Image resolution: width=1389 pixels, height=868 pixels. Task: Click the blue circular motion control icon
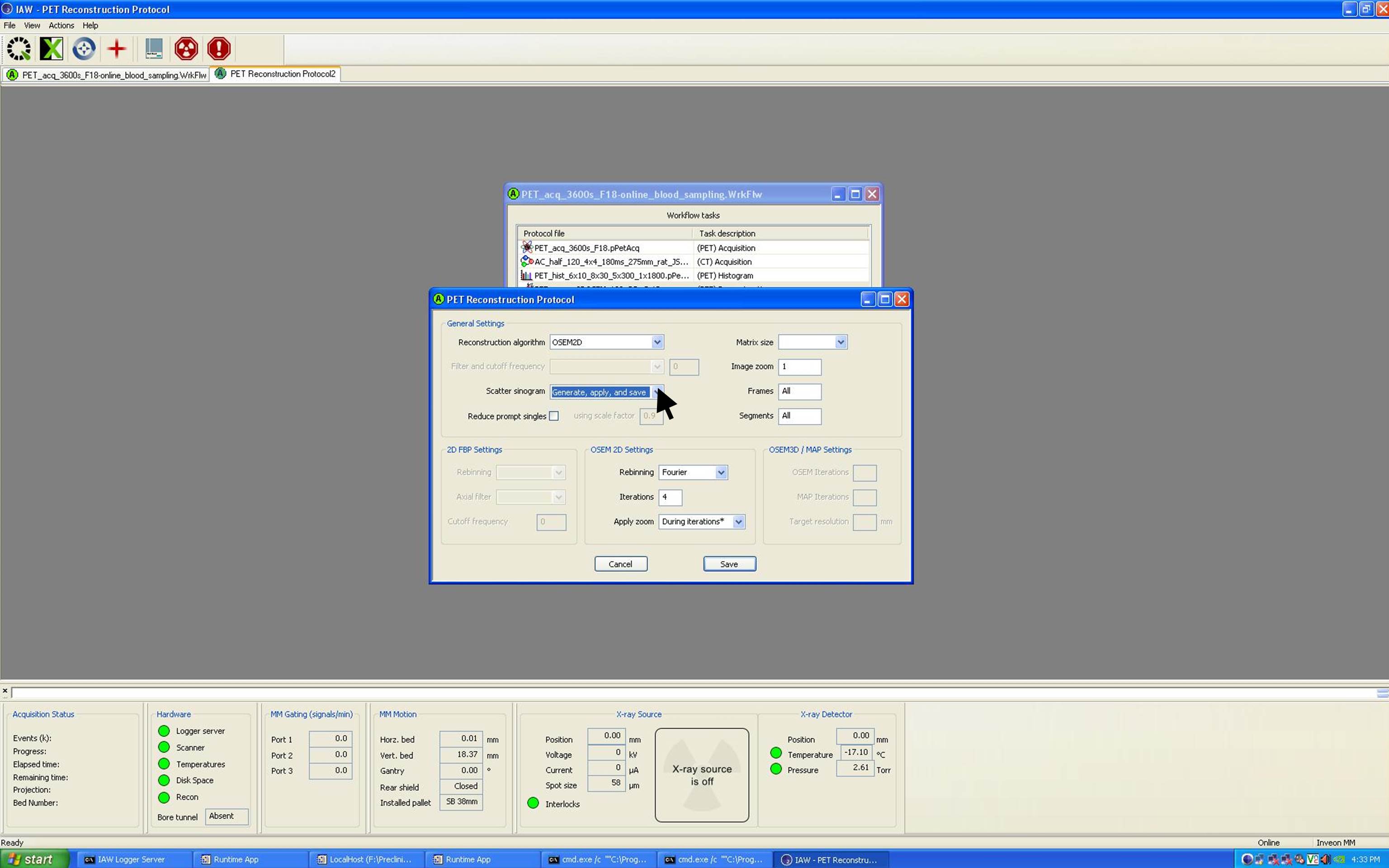[x=84, y=49]
